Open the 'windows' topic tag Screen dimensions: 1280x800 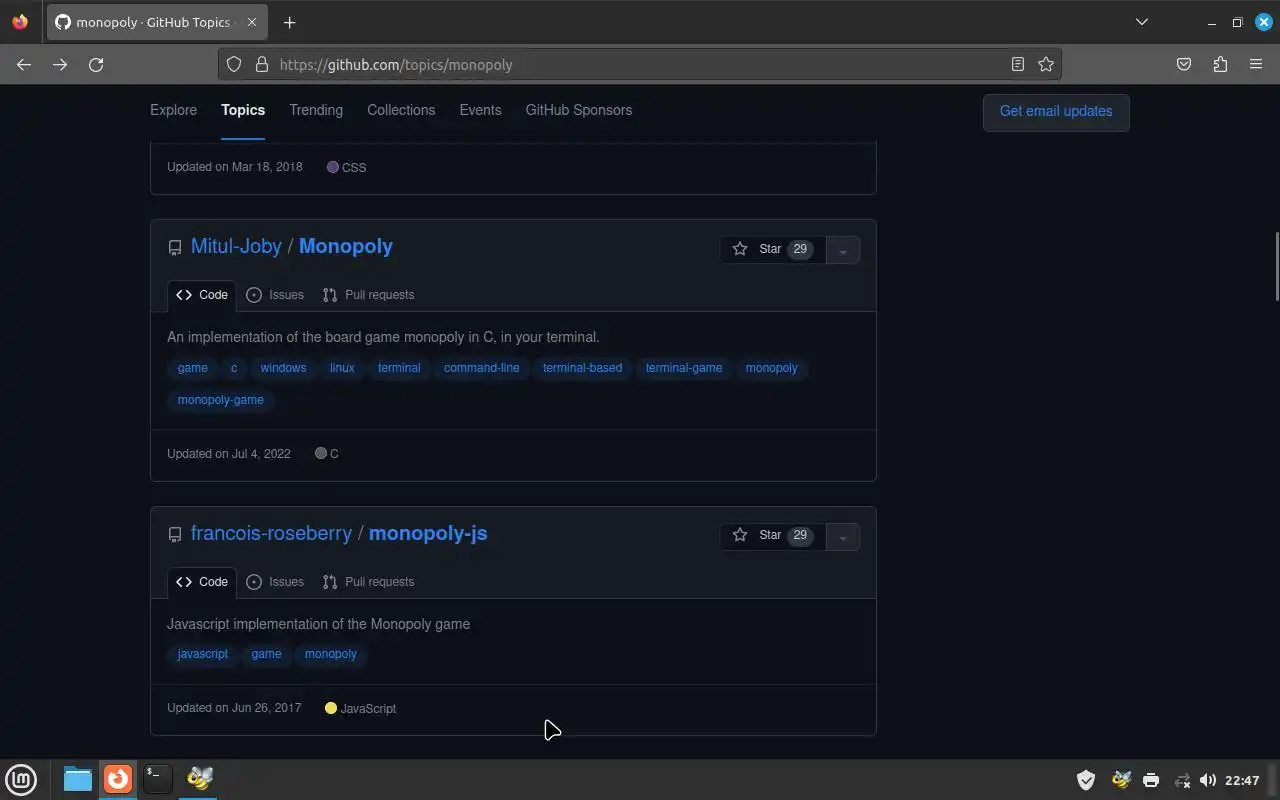click(283, 368)
